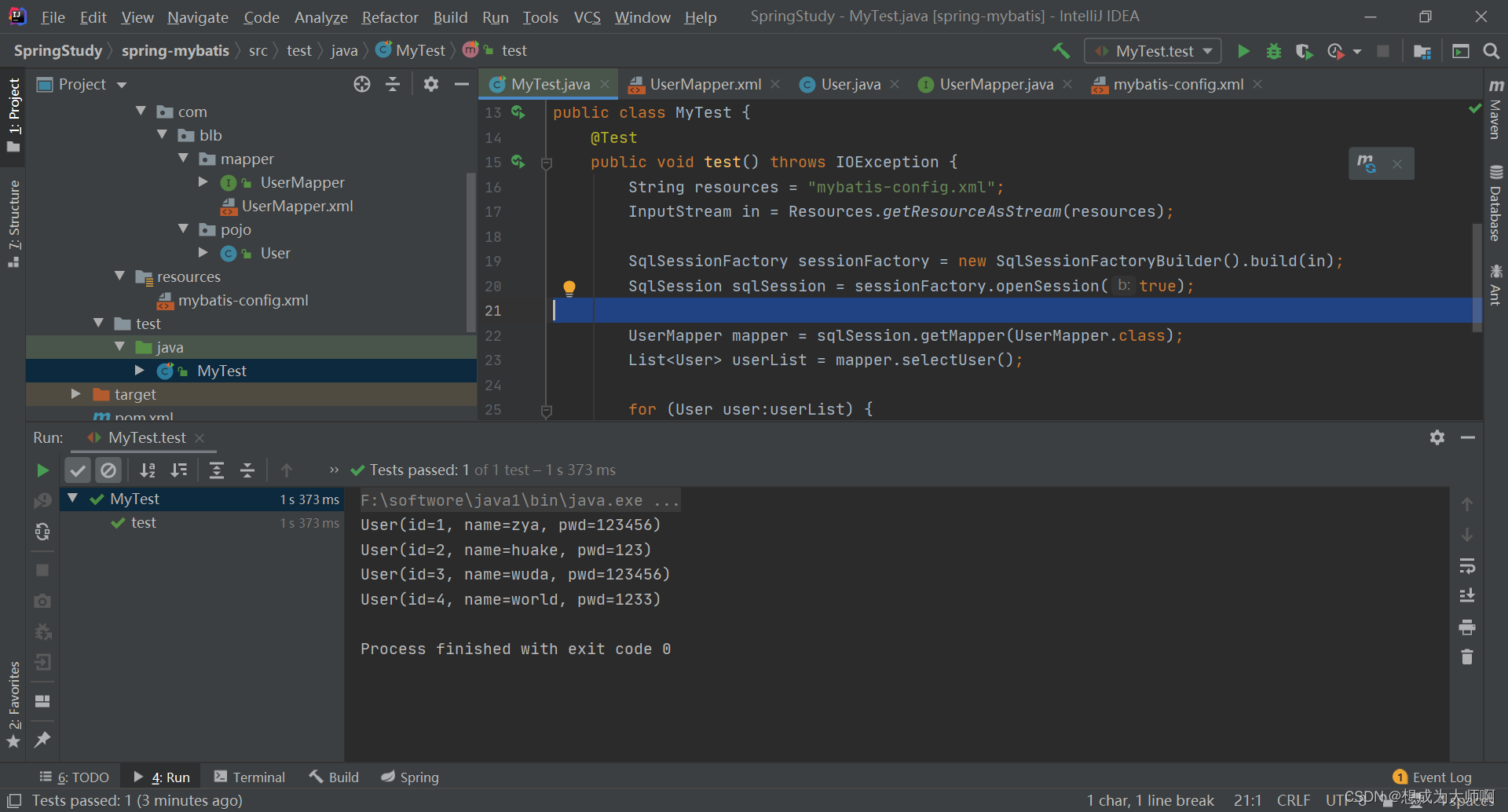The width and height of the screenshot is (1508, 812).
Task: Collapse all in Project panel
Action: click(x=393, y=84)
